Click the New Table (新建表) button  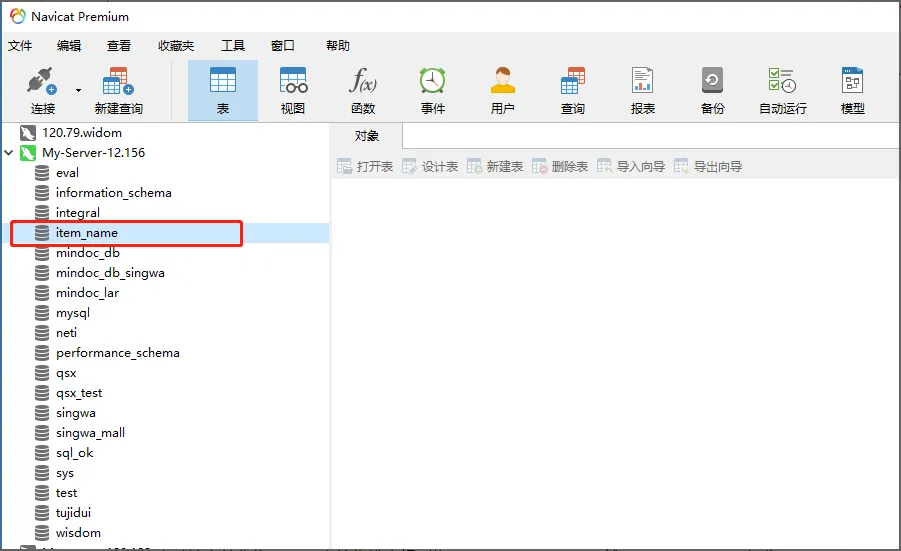click(x=495, y=167)
